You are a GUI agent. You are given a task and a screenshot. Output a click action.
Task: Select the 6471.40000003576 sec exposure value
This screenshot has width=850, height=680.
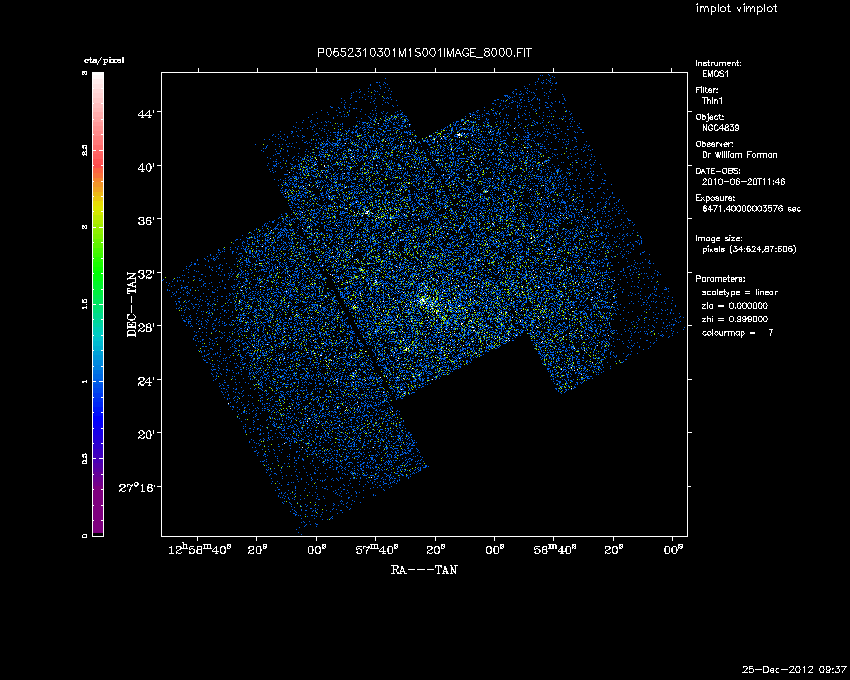[x=751, y=209]
